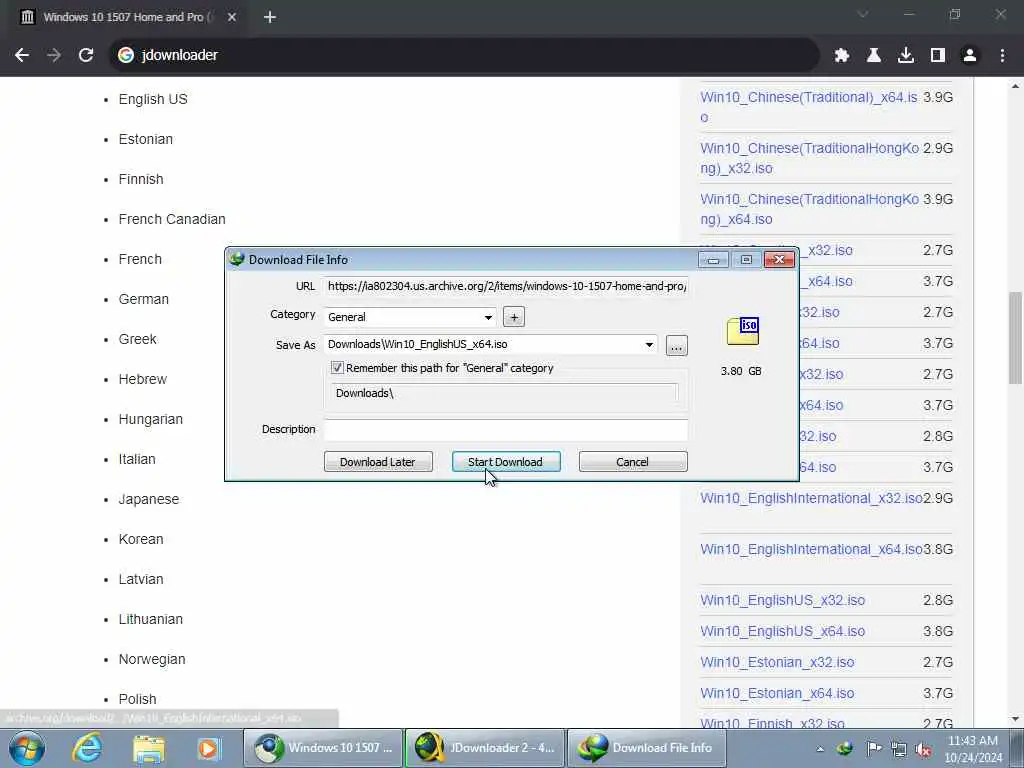Open Win10_EnglishUS_x32.iso link
Screen dimensions: 1024x768
[782, 600]
